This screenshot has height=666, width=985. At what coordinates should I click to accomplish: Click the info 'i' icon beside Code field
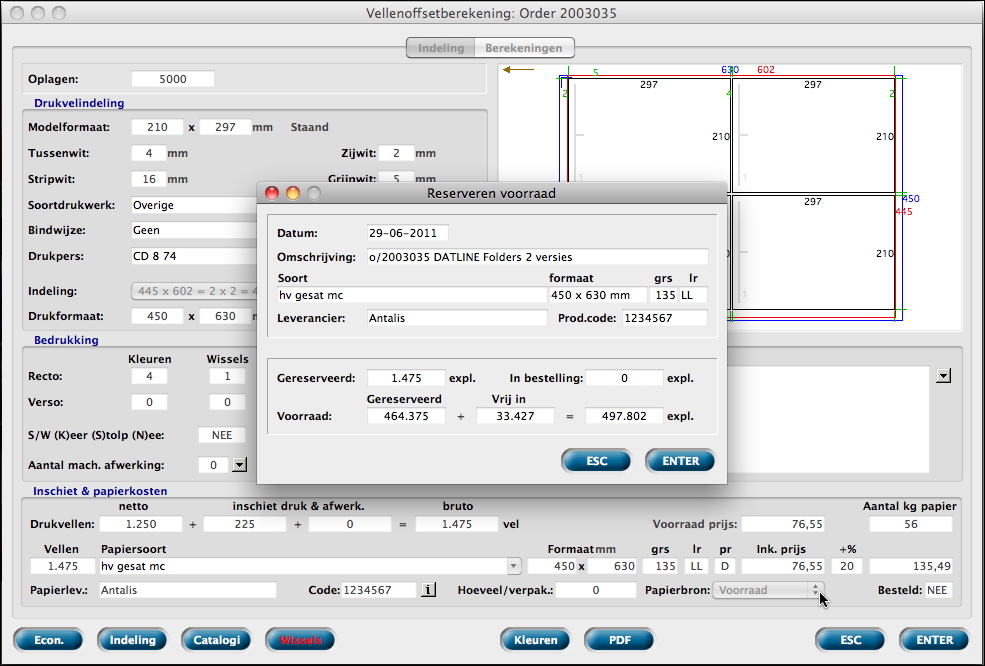(x=428, y=590)
